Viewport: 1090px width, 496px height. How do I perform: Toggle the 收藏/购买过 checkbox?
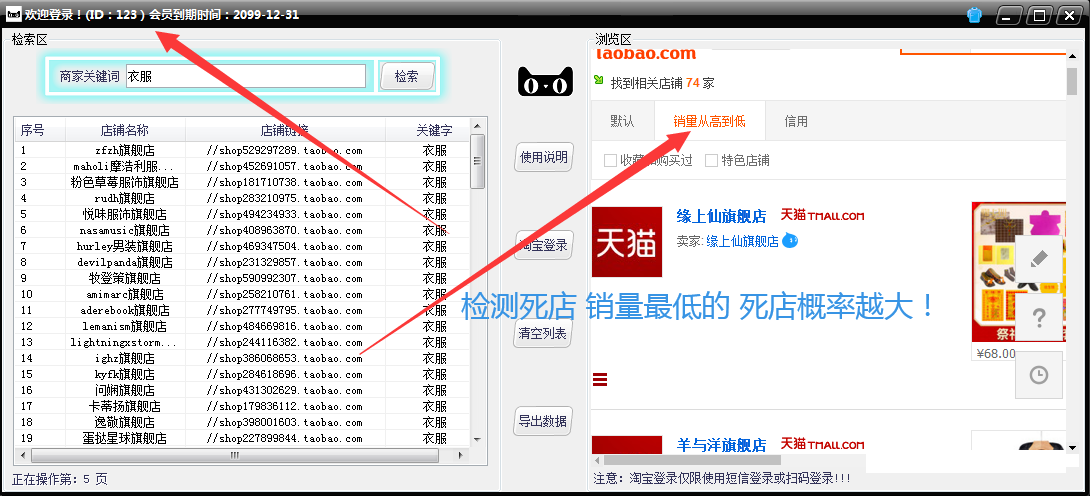coord(610,160)
